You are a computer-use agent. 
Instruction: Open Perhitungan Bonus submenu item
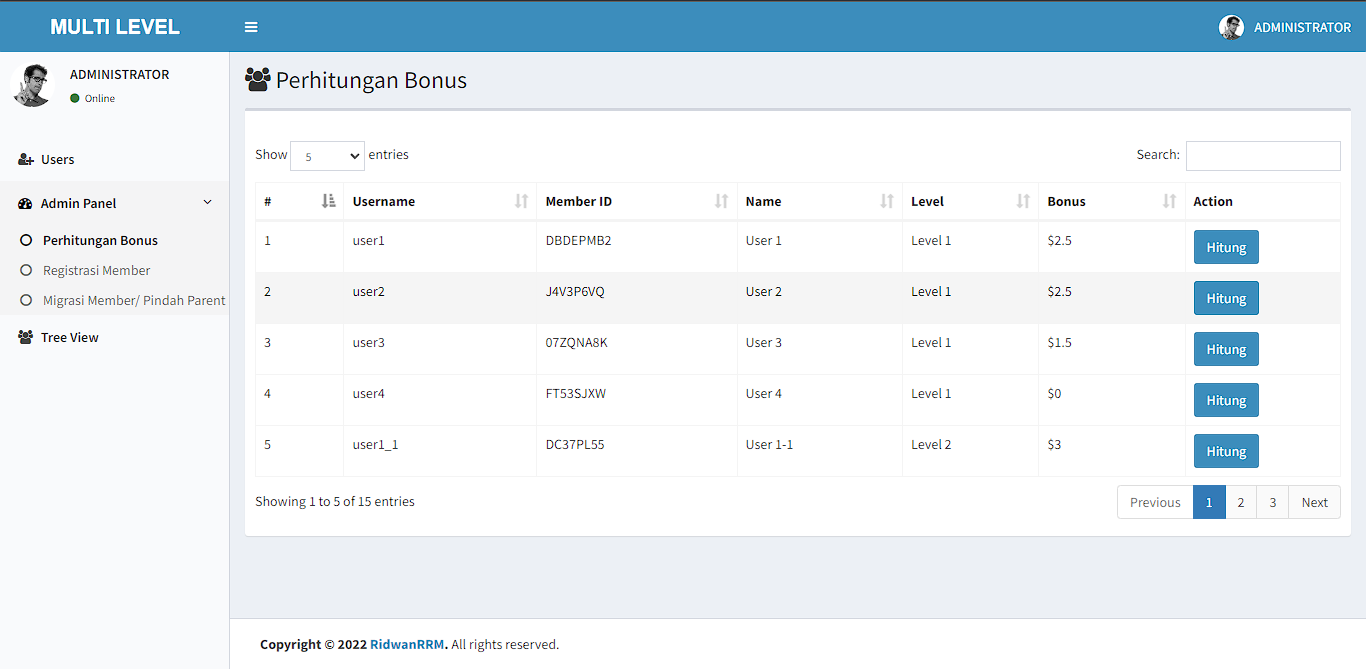click(x=100, y=240)
